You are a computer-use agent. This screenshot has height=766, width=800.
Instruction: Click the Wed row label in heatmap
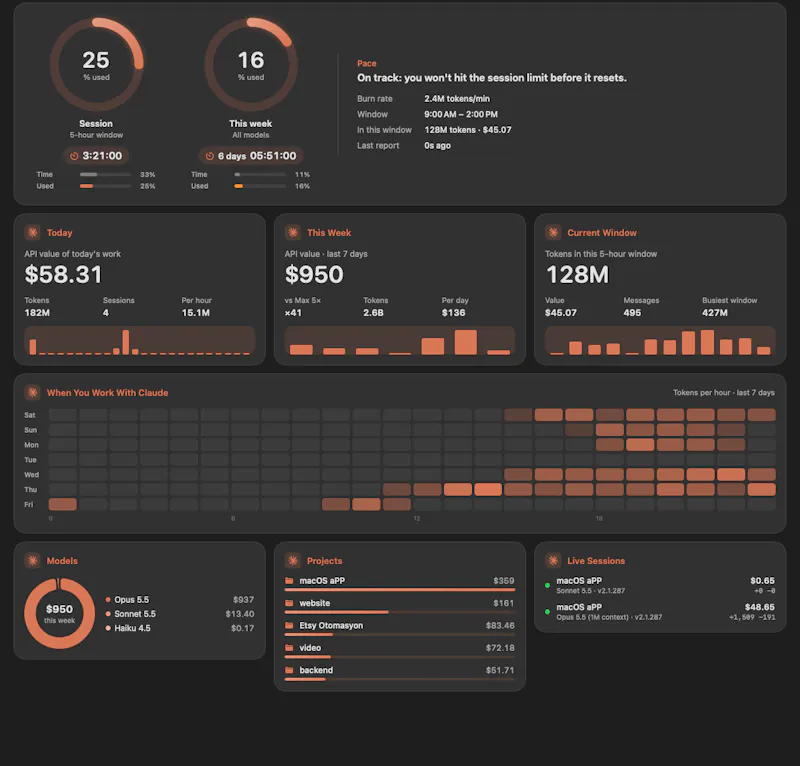(x=32, y=475)
